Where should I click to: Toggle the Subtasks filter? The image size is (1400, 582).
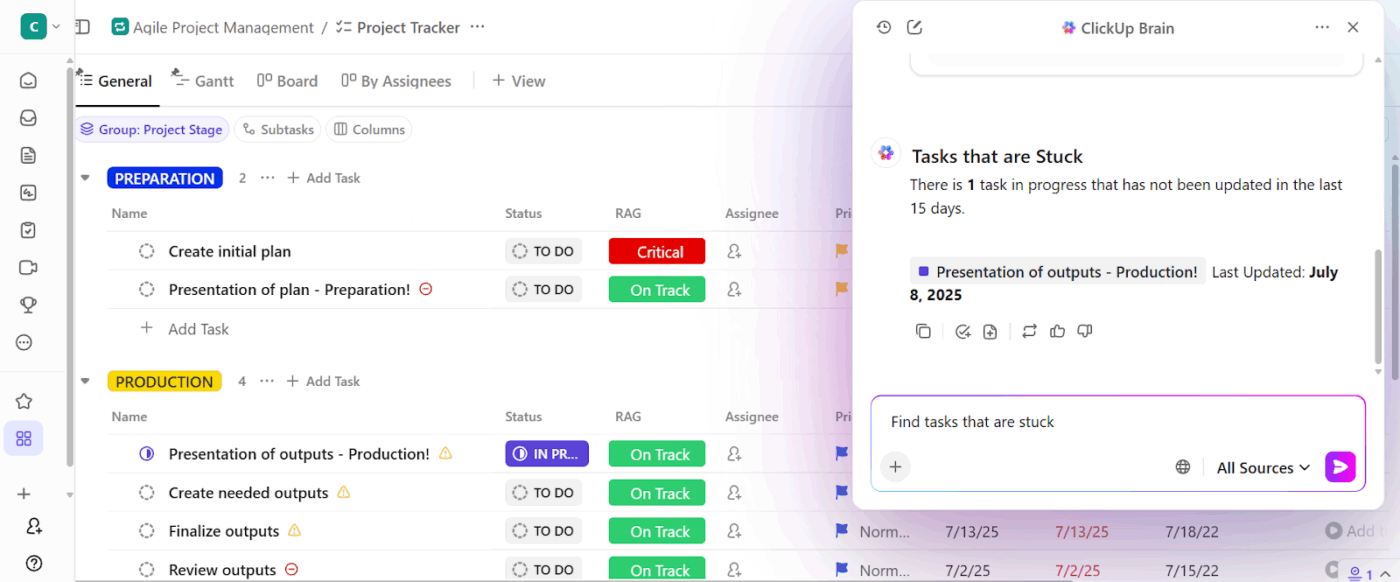coord(277,129)
